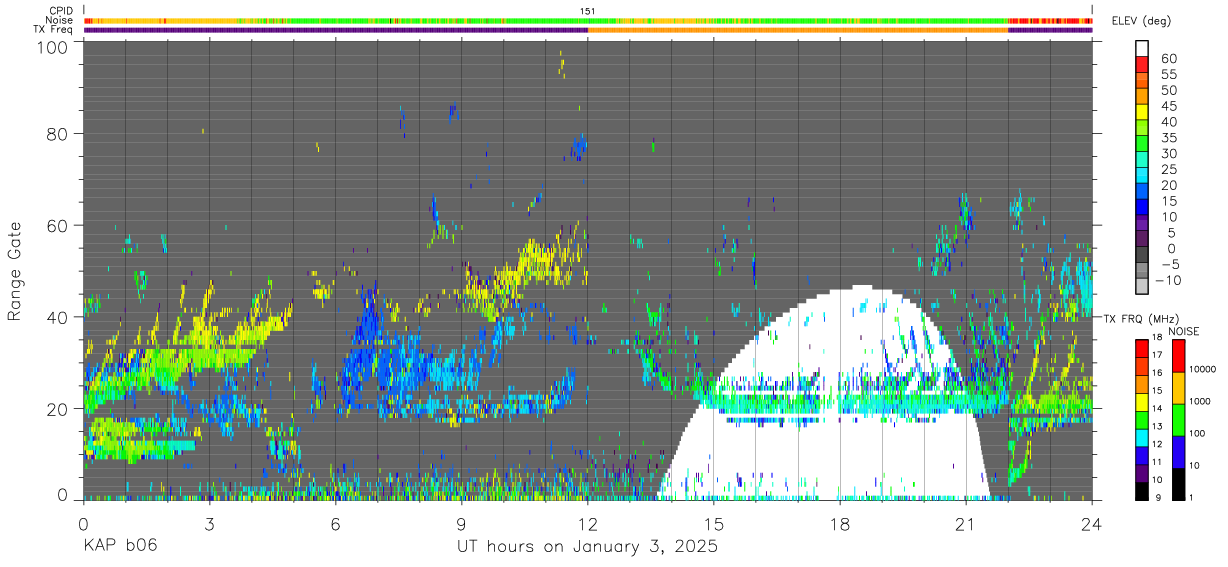The height and width of the screenshot is (567, 1228).
Task: Click the NOISE colorbar label 10000
Action: point(1202,369)
